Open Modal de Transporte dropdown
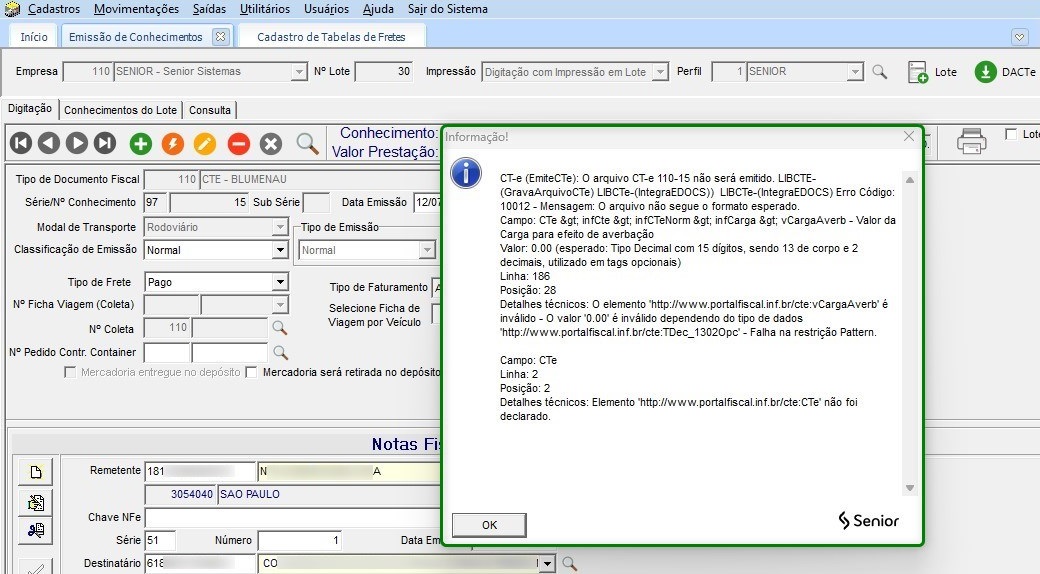 281,227
